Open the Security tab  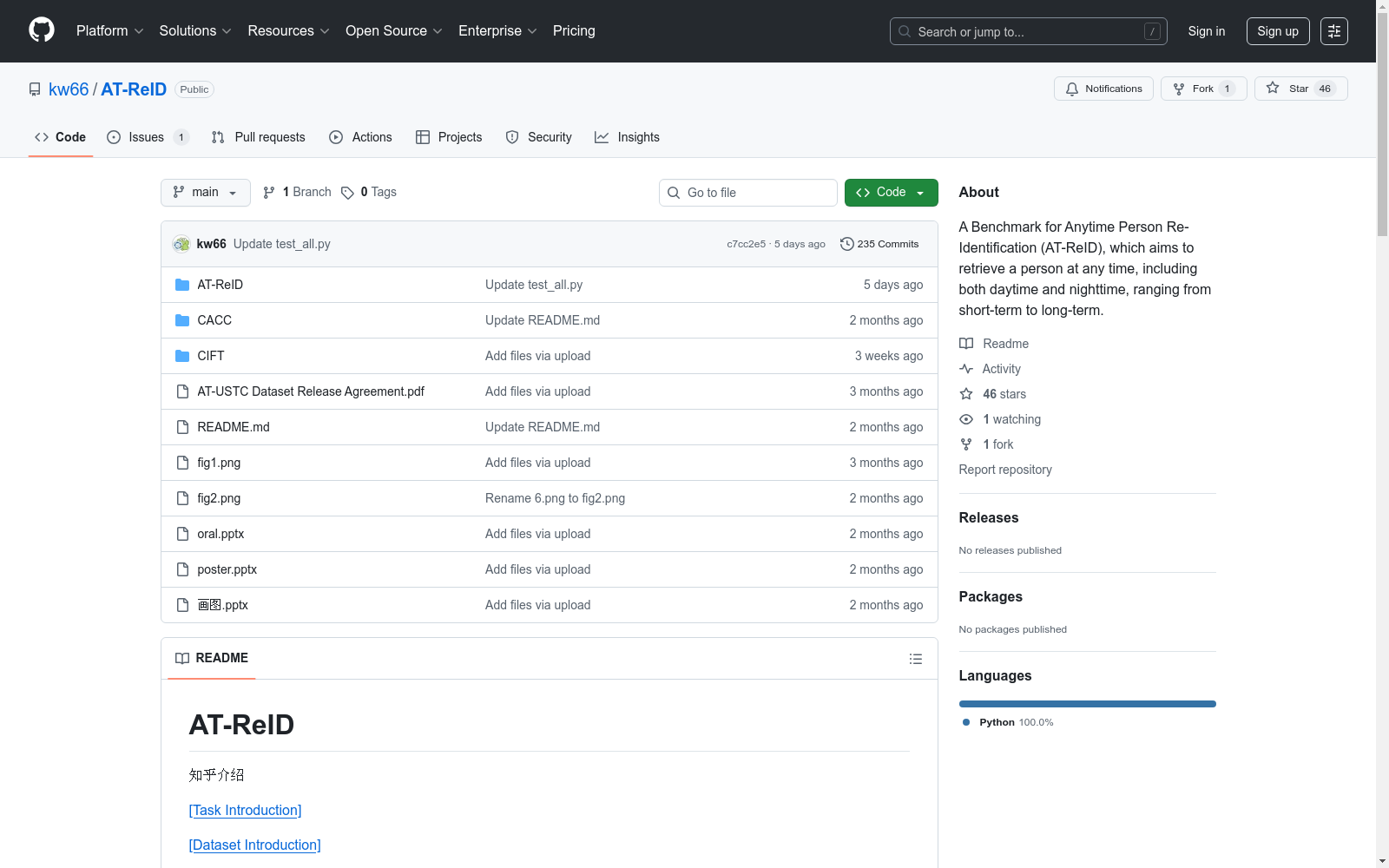click(x=539, y=137)
